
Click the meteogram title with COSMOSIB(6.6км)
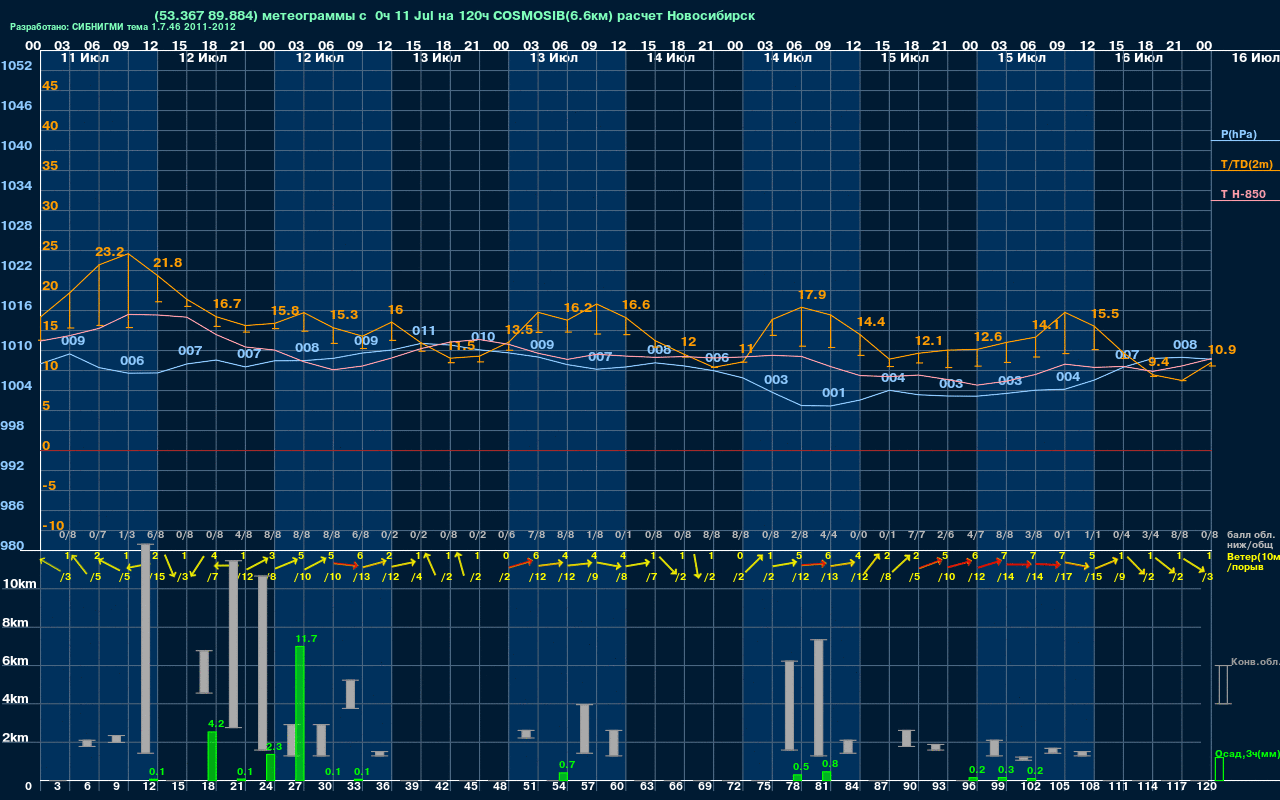pos(455,15)
